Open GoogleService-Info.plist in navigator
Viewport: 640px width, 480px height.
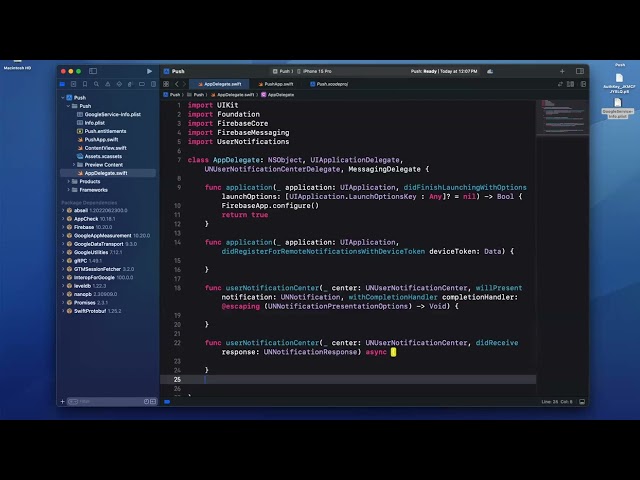click(x=109, y=114)
